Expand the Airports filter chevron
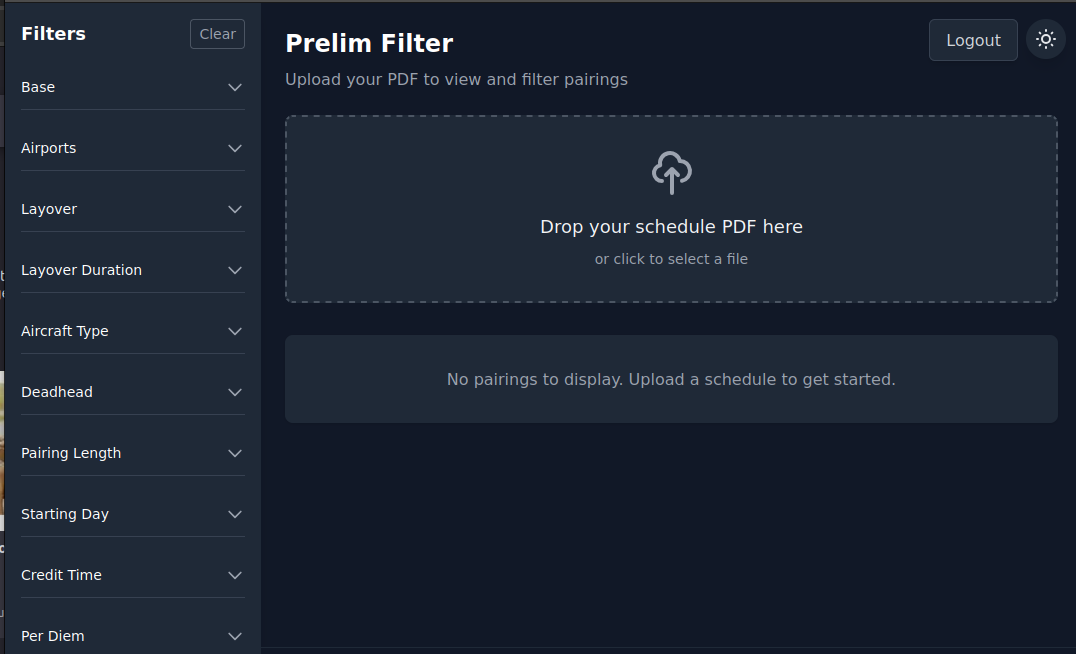 tap(235, 148)
